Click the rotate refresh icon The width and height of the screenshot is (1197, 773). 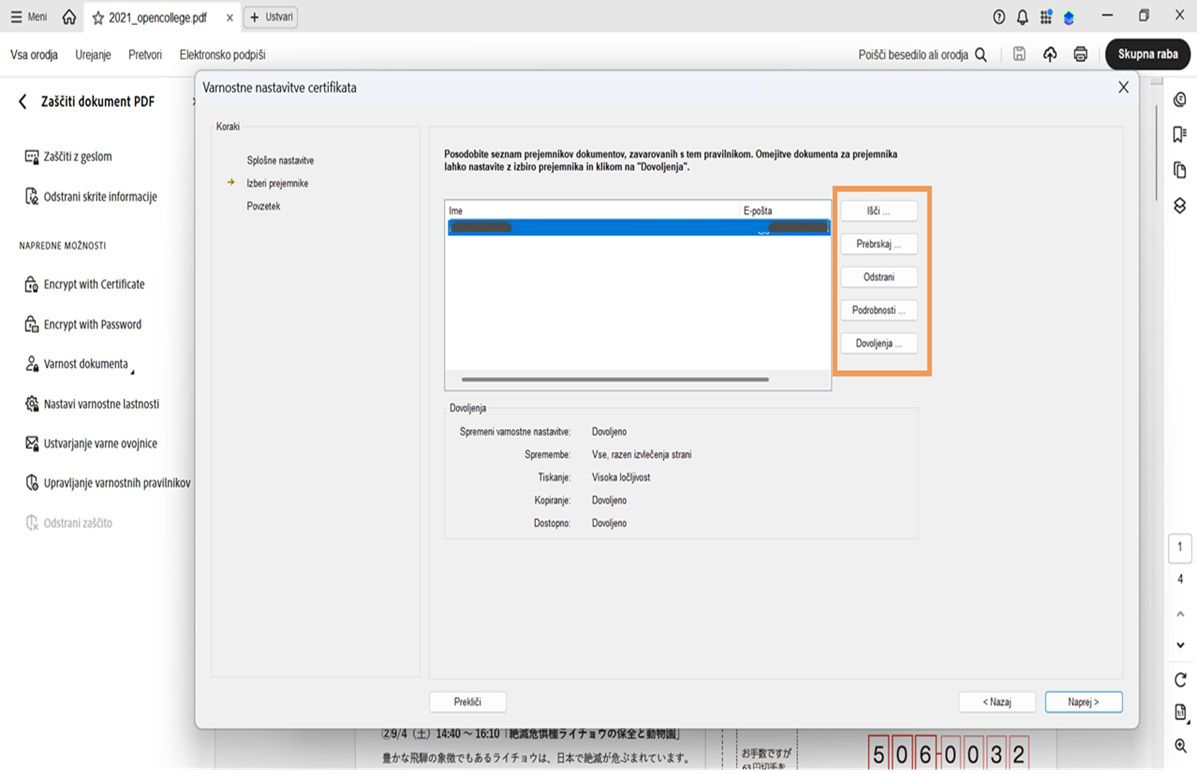coord(1180,680)
